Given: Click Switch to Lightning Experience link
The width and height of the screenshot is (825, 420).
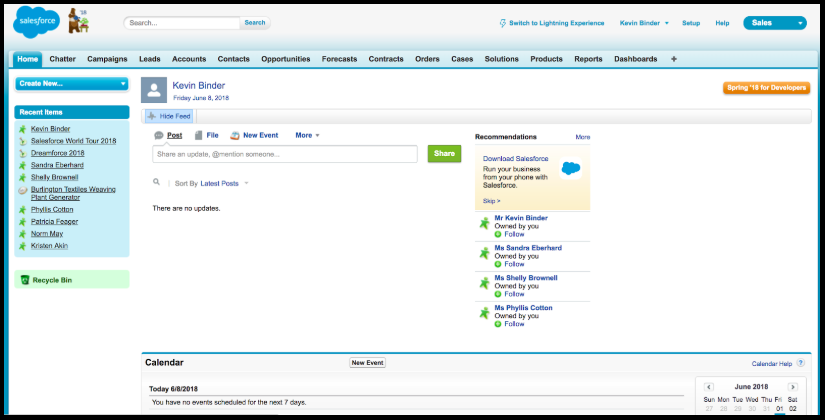Looking at the screenshot, I should (556, 23).
